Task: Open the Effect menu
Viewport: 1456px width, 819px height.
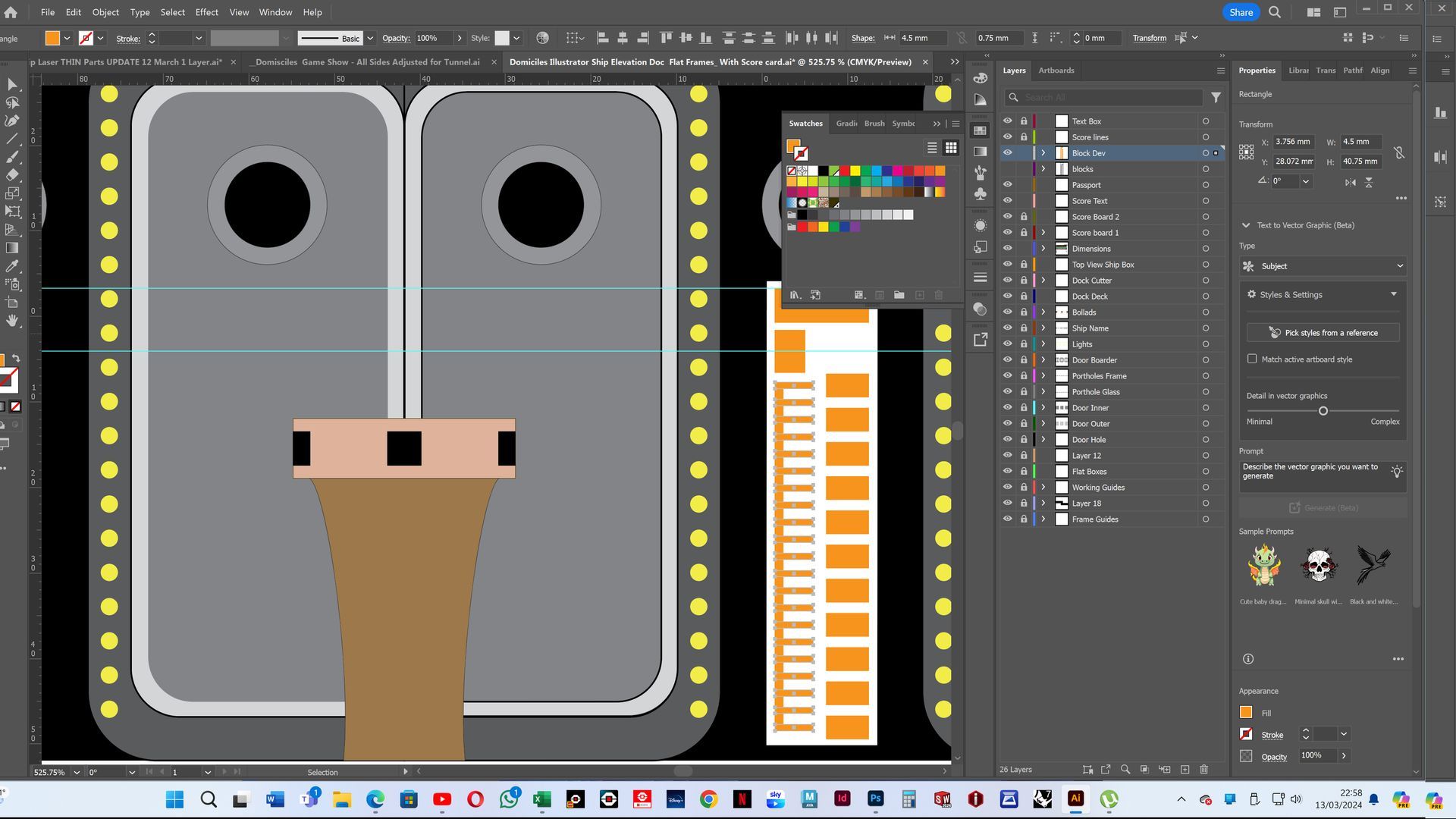Action: (x=206, y=12)
